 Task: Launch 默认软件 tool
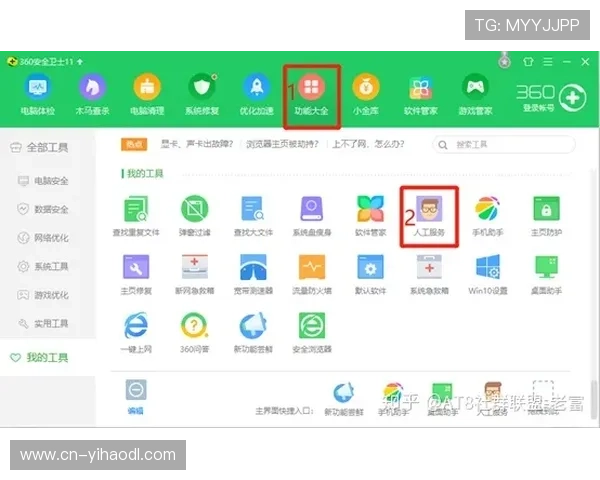[370, 274]
